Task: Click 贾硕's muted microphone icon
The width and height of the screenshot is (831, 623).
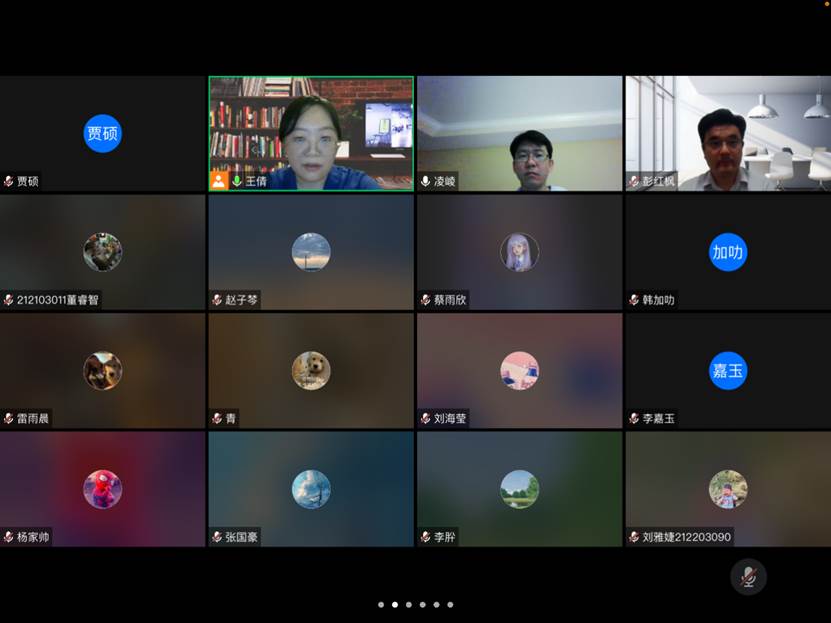Action: (8, 181)
